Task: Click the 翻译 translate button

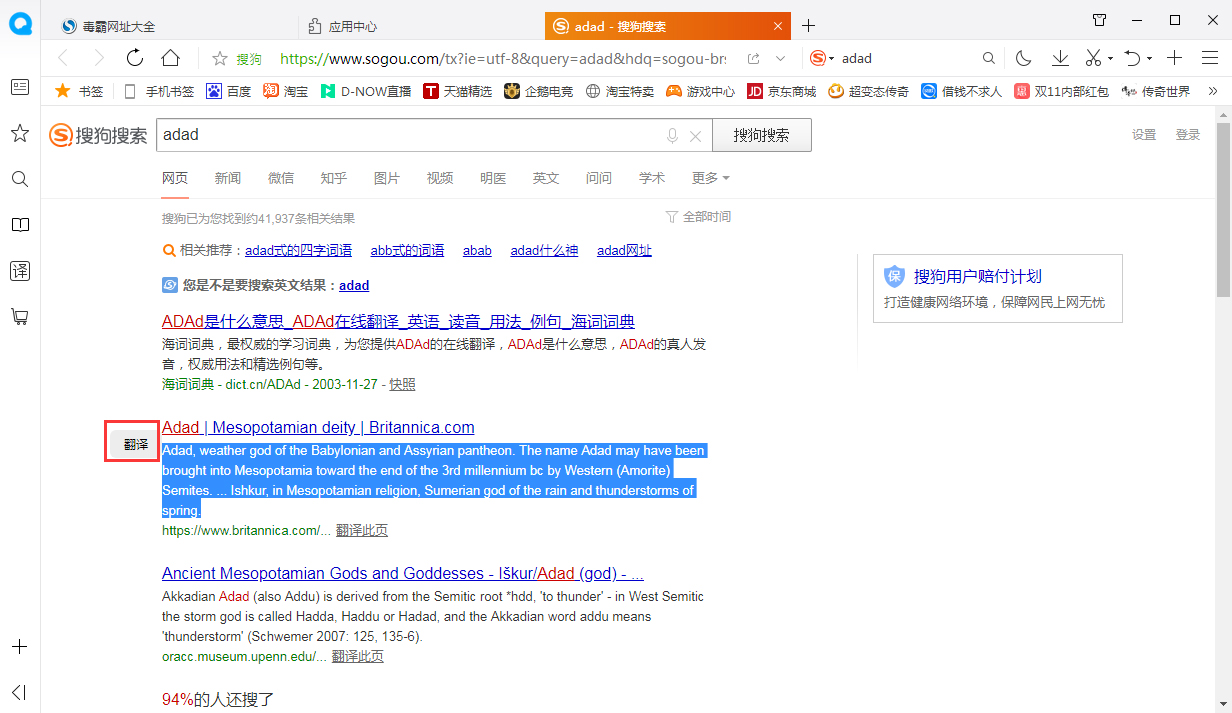Action: click(x=135, y=444)
